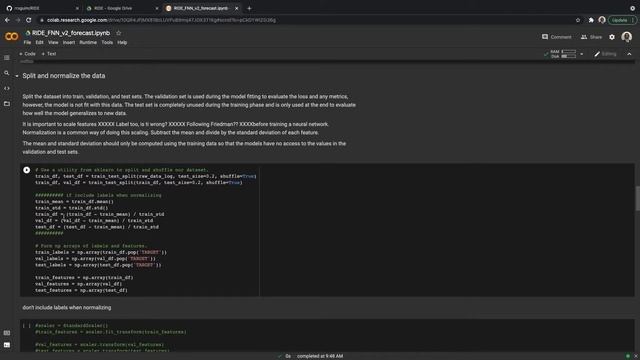Click the code line test_features = np.array(test_df)
The image size is (640, 360).
point(81,290)
